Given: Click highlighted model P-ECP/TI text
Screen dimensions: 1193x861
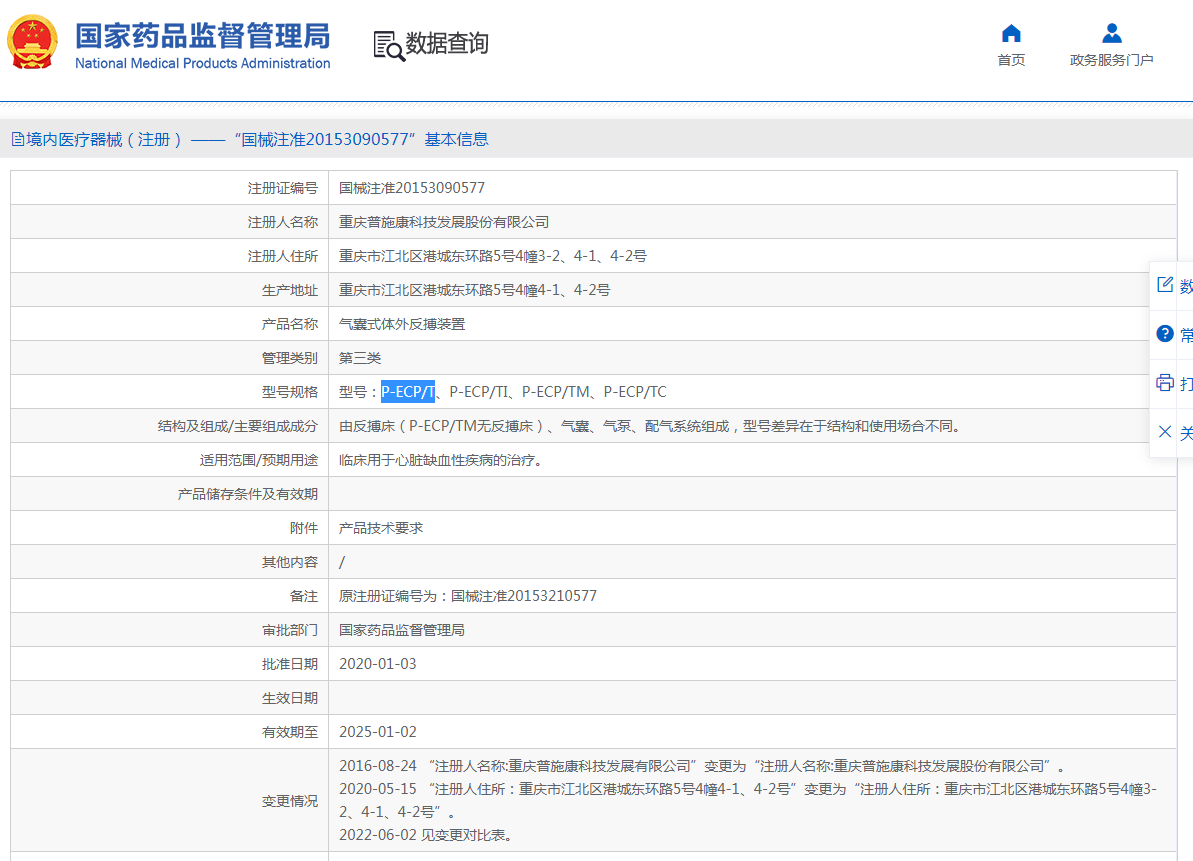Looking at the screenshot, I should pos(408,392).
